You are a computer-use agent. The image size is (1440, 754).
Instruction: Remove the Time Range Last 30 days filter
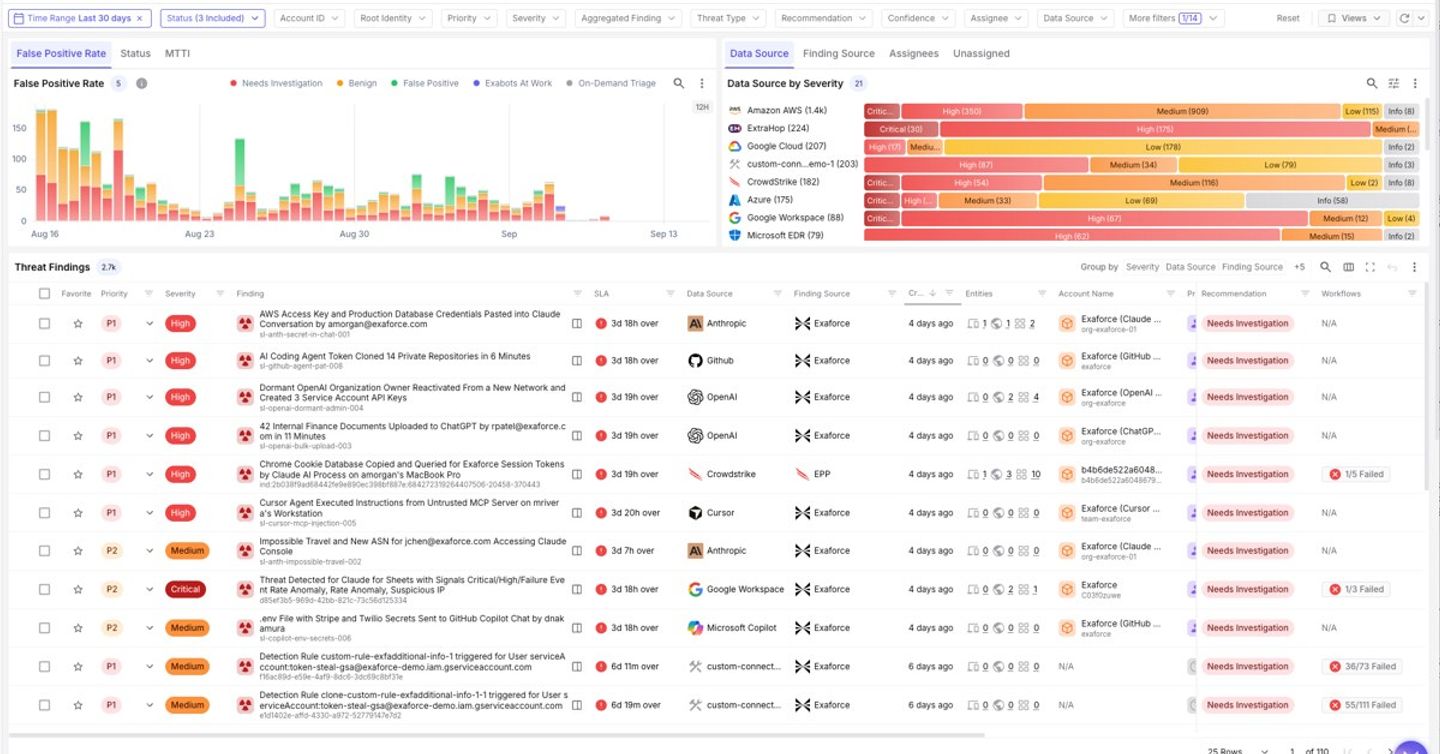pyautogui.click(x=140, y=18)
